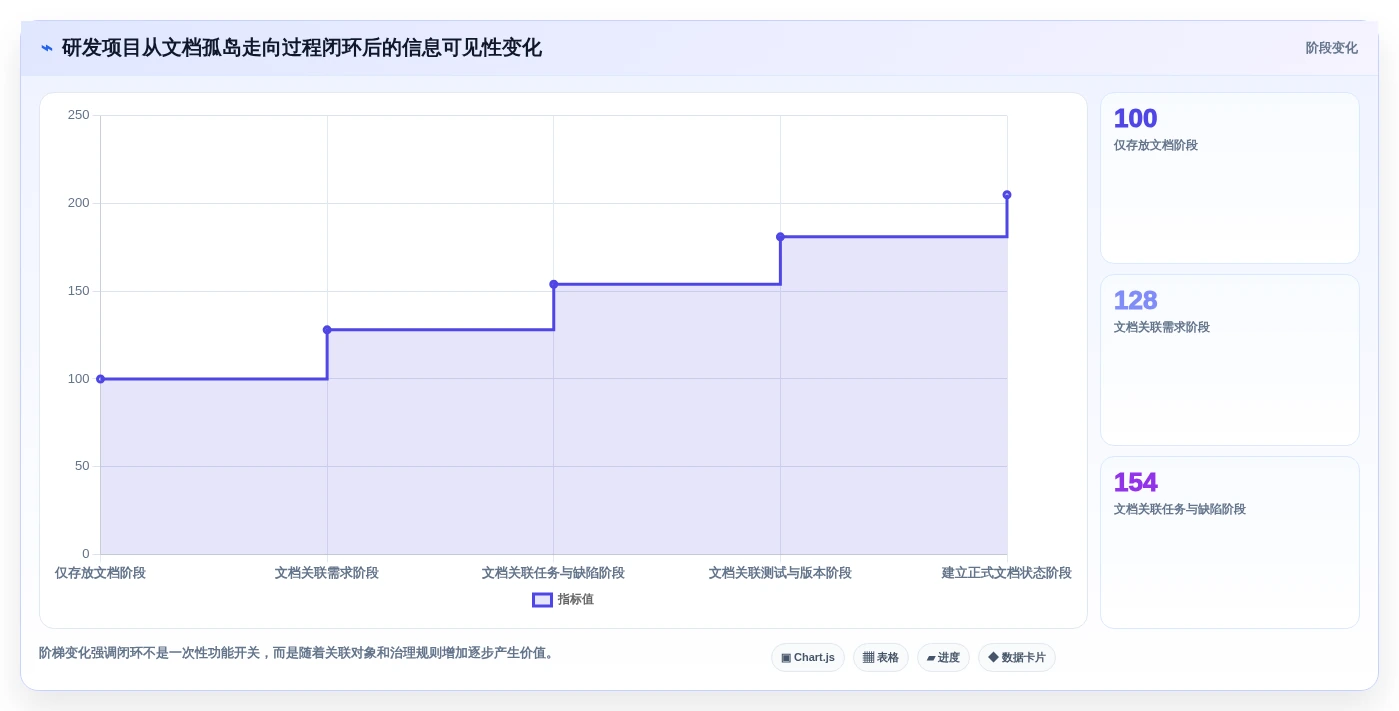Image resolution: width=1399 pixels, height=711 pixels.
Task: Click the y-axis value 50
Action: [x=82, y=466]
